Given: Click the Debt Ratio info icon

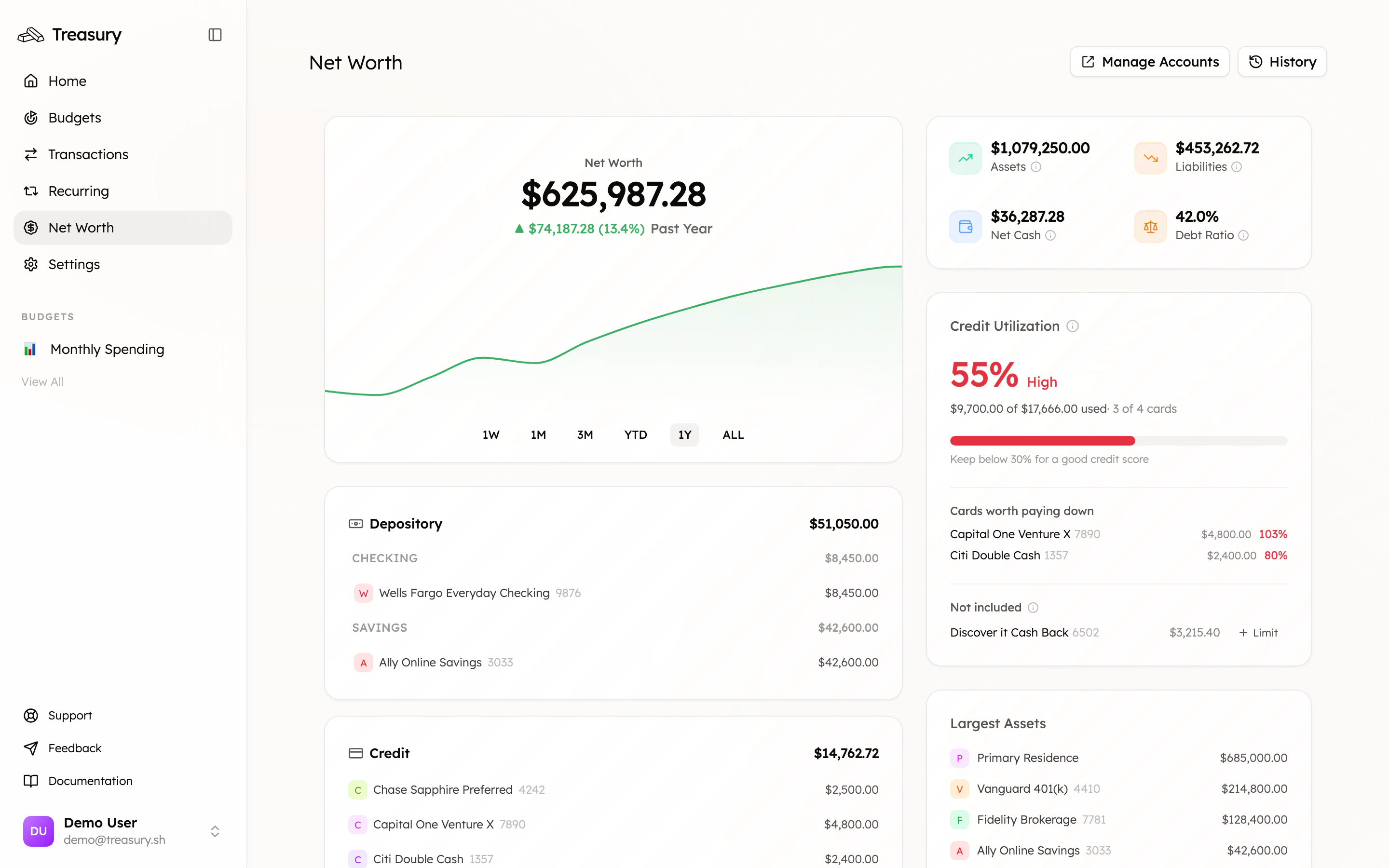Looking at the screenshot, I should [1243, 235].
